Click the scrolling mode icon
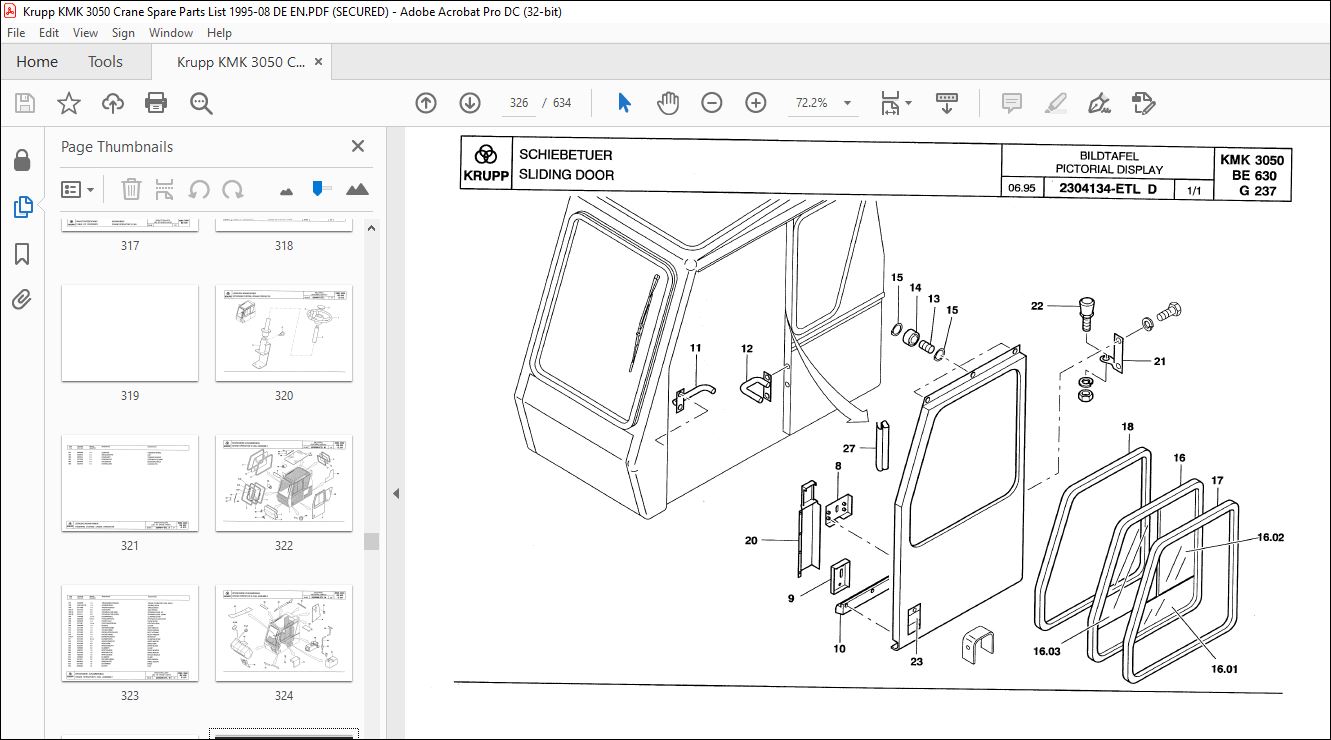The height and width of the screenshot is (740, 1331). pyautogui.click(x=947, y=103)
